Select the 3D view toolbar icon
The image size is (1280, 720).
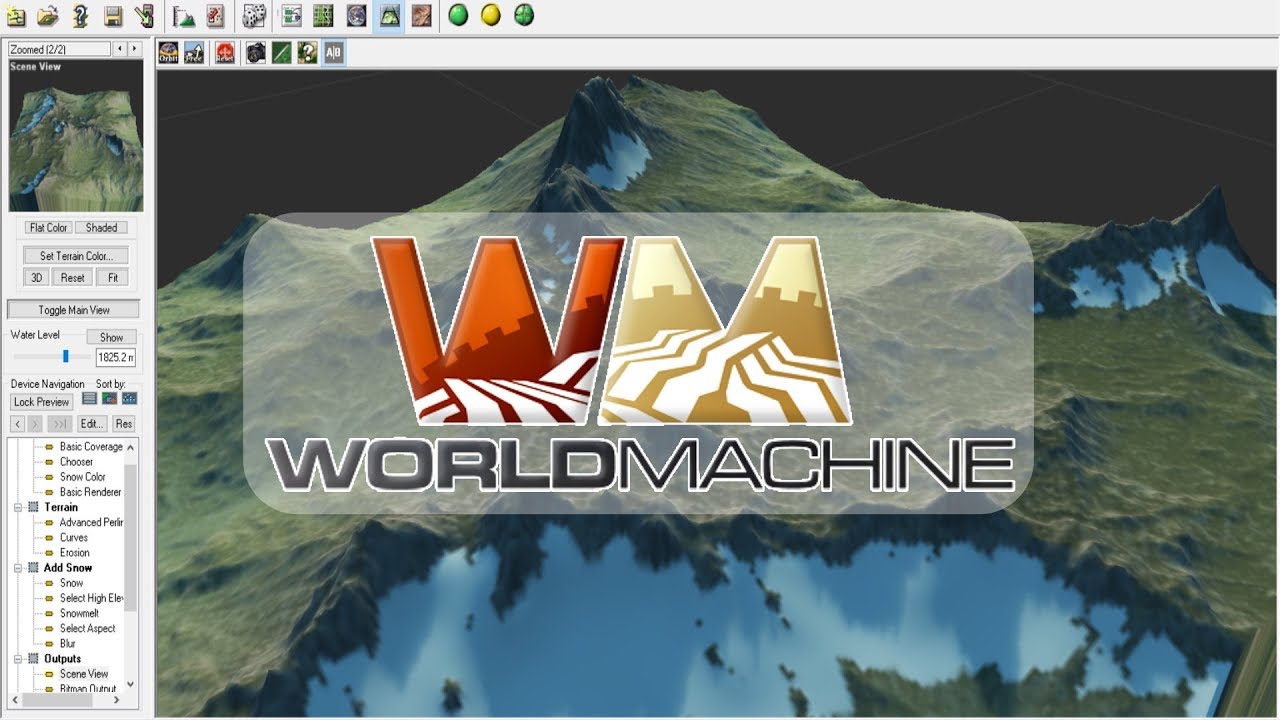389,15
